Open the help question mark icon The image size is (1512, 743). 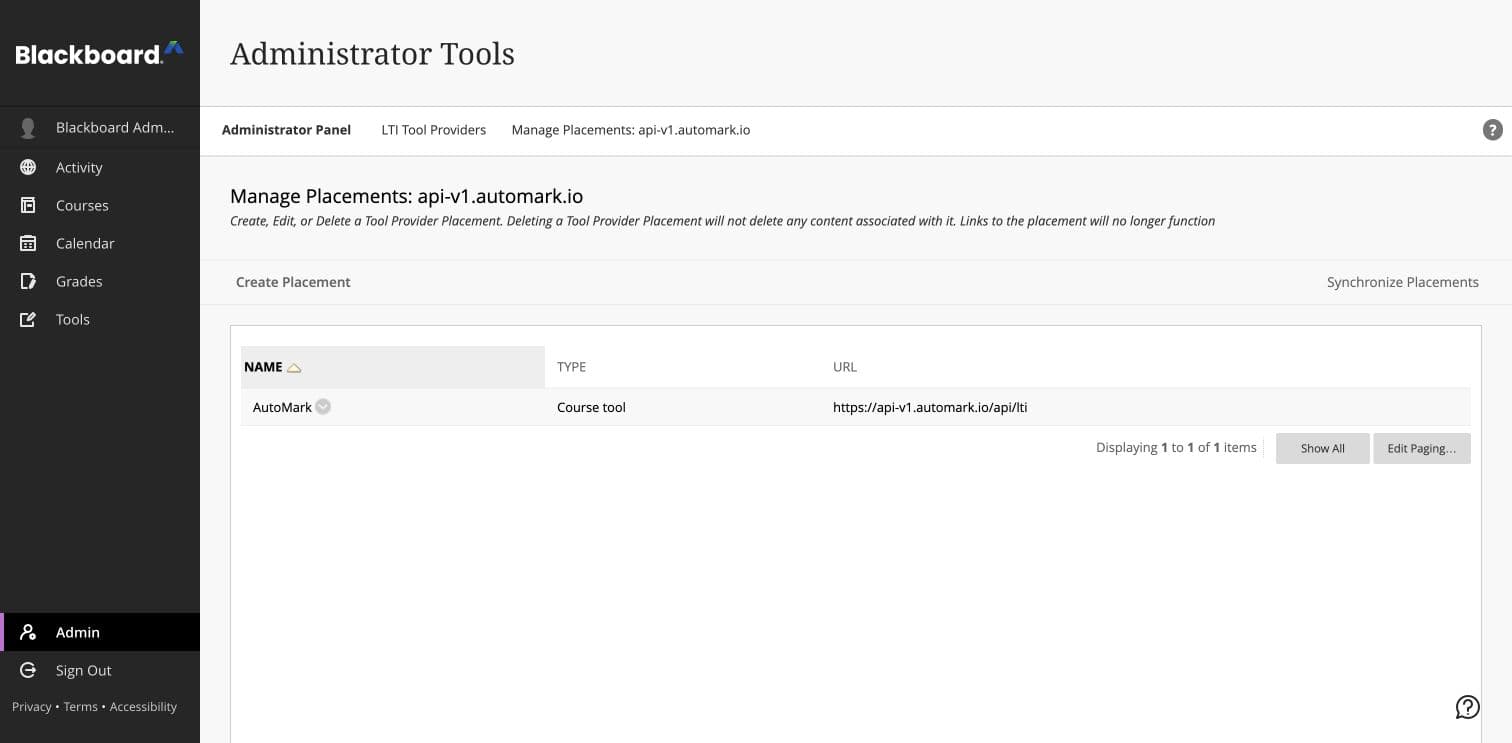pos(1492,129)
